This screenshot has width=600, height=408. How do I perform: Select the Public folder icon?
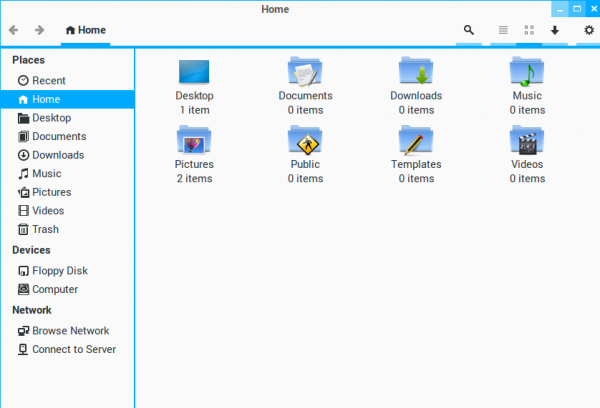tap(305, 140)
